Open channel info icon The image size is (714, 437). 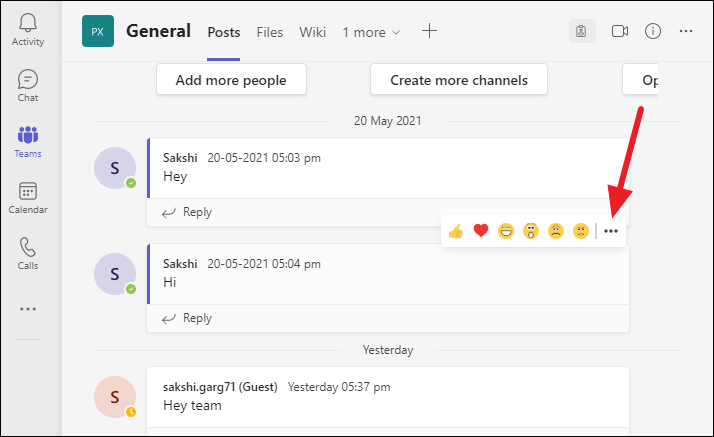coord(653,31)
